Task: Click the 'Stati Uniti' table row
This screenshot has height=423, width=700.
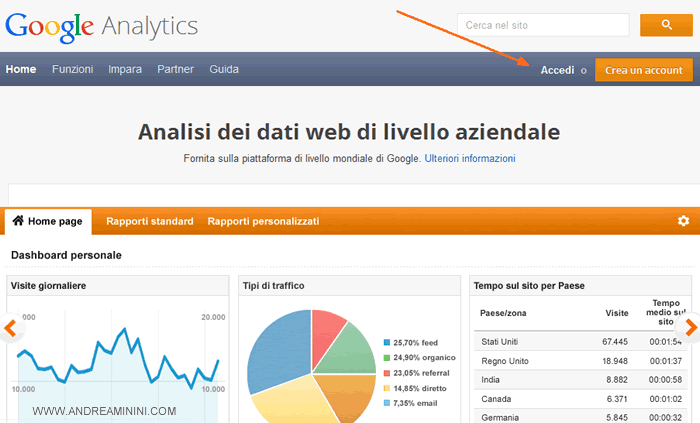Action: tap(580, 342)
